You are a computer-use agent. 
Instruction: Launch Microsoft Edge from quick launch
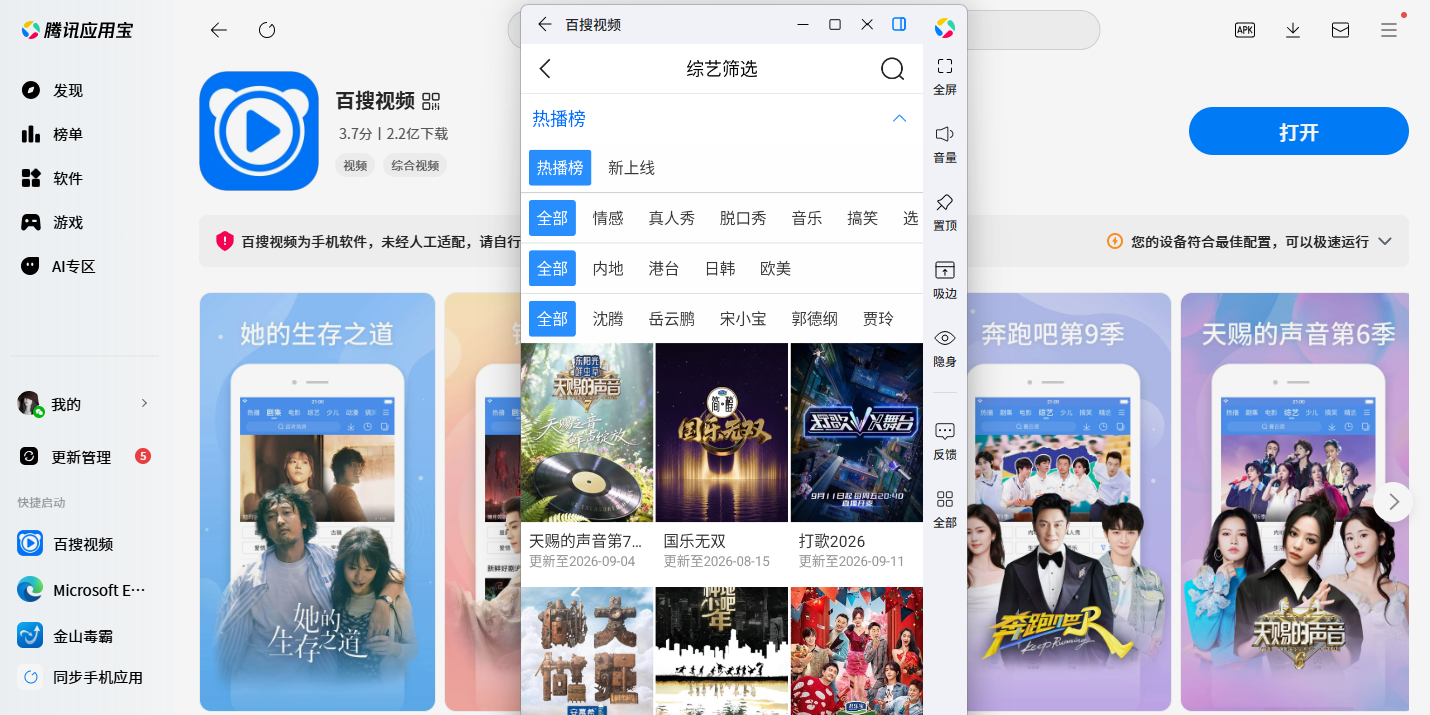pos(84,590)
